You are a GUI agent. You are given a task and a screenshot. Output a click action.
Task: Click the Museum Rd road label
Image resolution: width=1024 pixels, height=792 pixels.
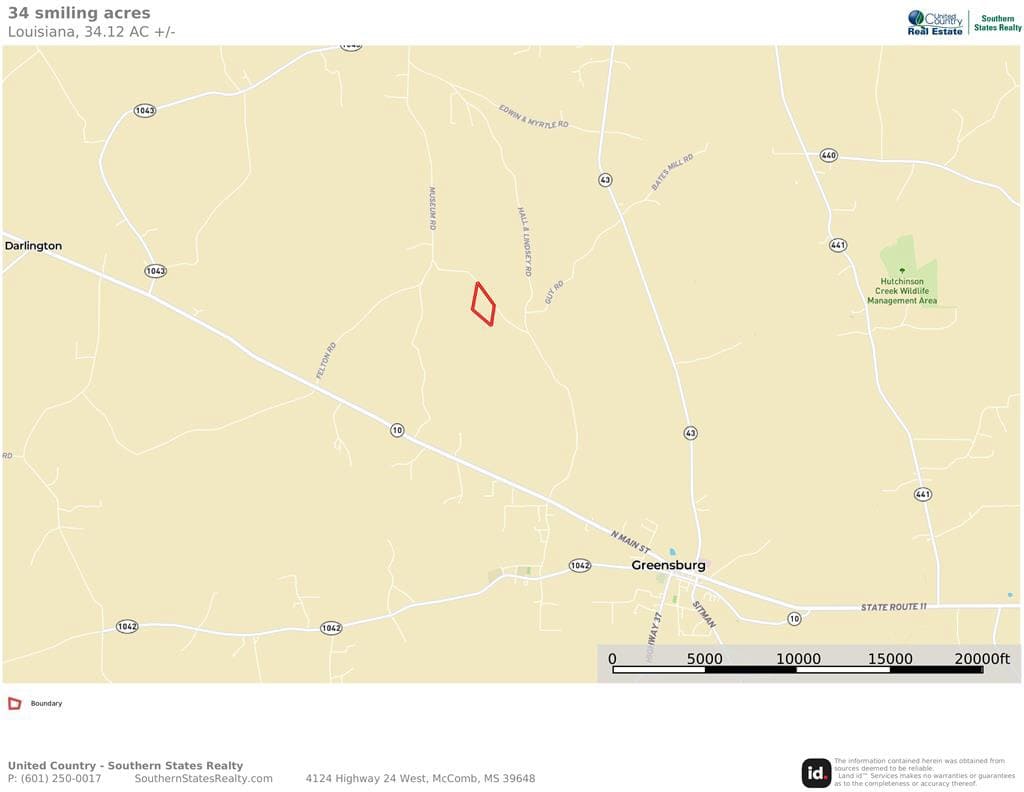click(432, 208)
